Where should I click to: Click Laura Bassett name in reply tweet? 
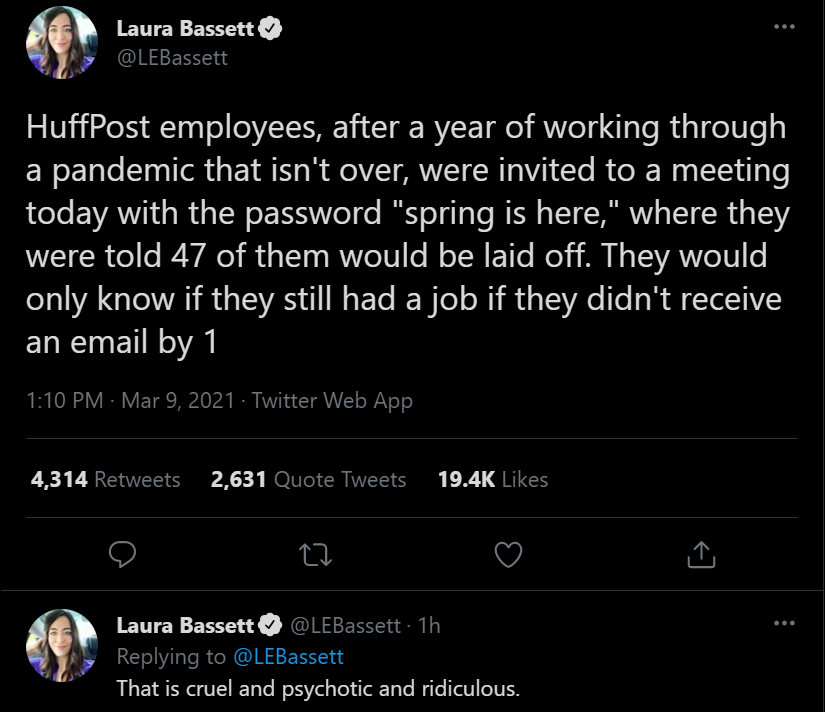[185, 626]
